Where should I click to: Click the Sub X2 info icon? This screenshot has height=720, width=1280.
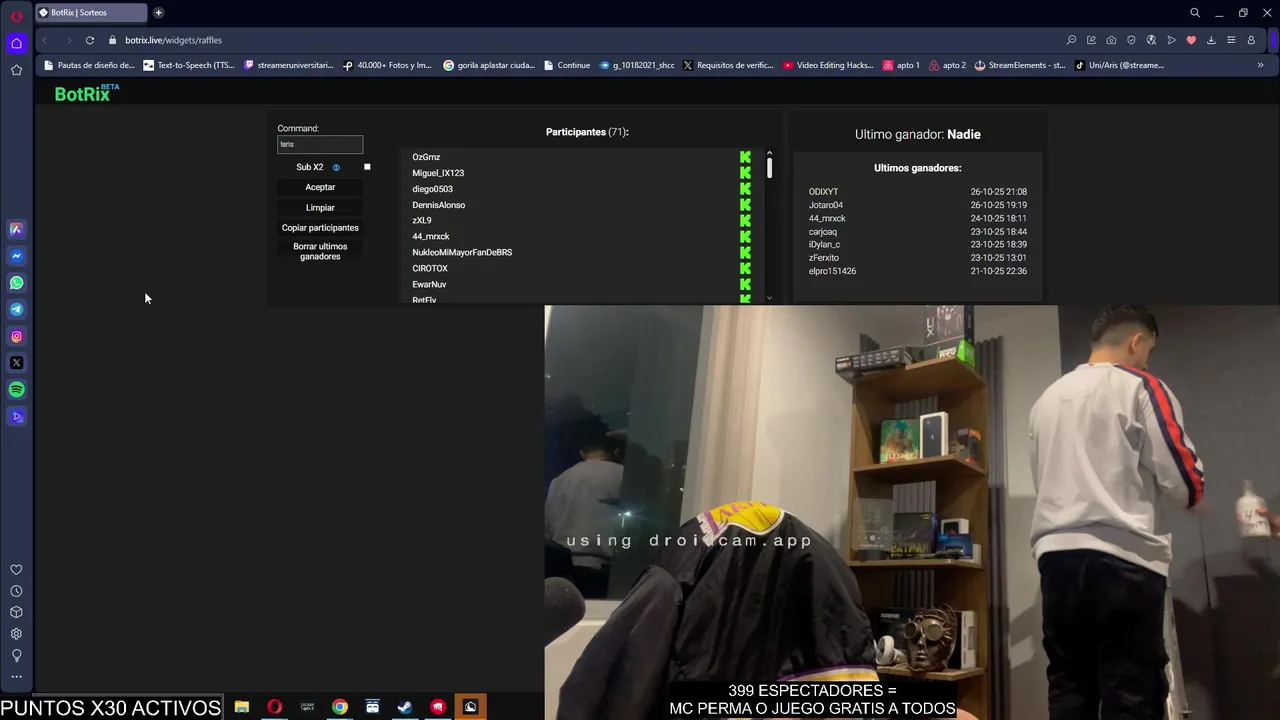coord(336,167)
